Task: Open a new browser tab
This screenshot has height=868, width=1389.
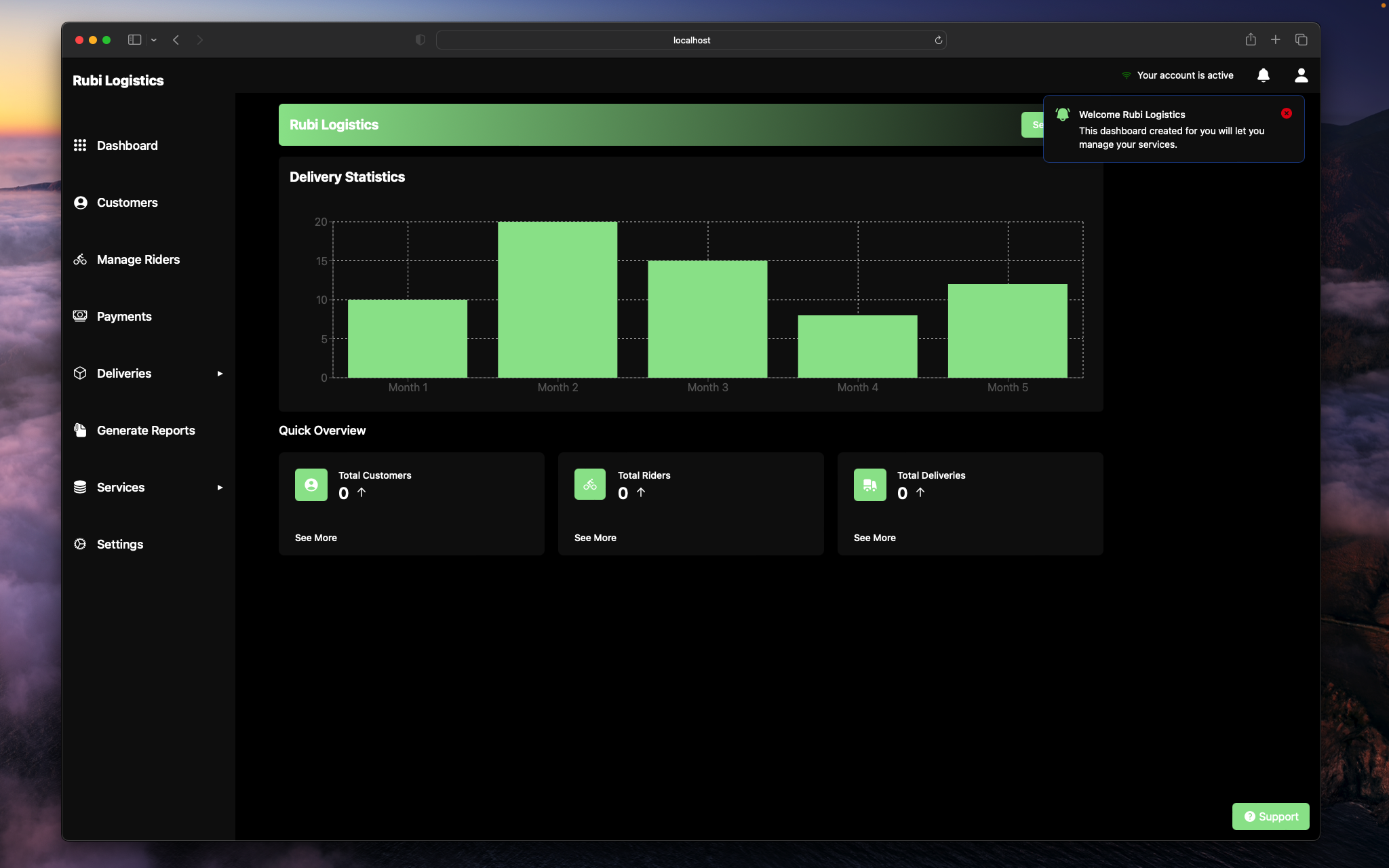Action: [1275, 40]
